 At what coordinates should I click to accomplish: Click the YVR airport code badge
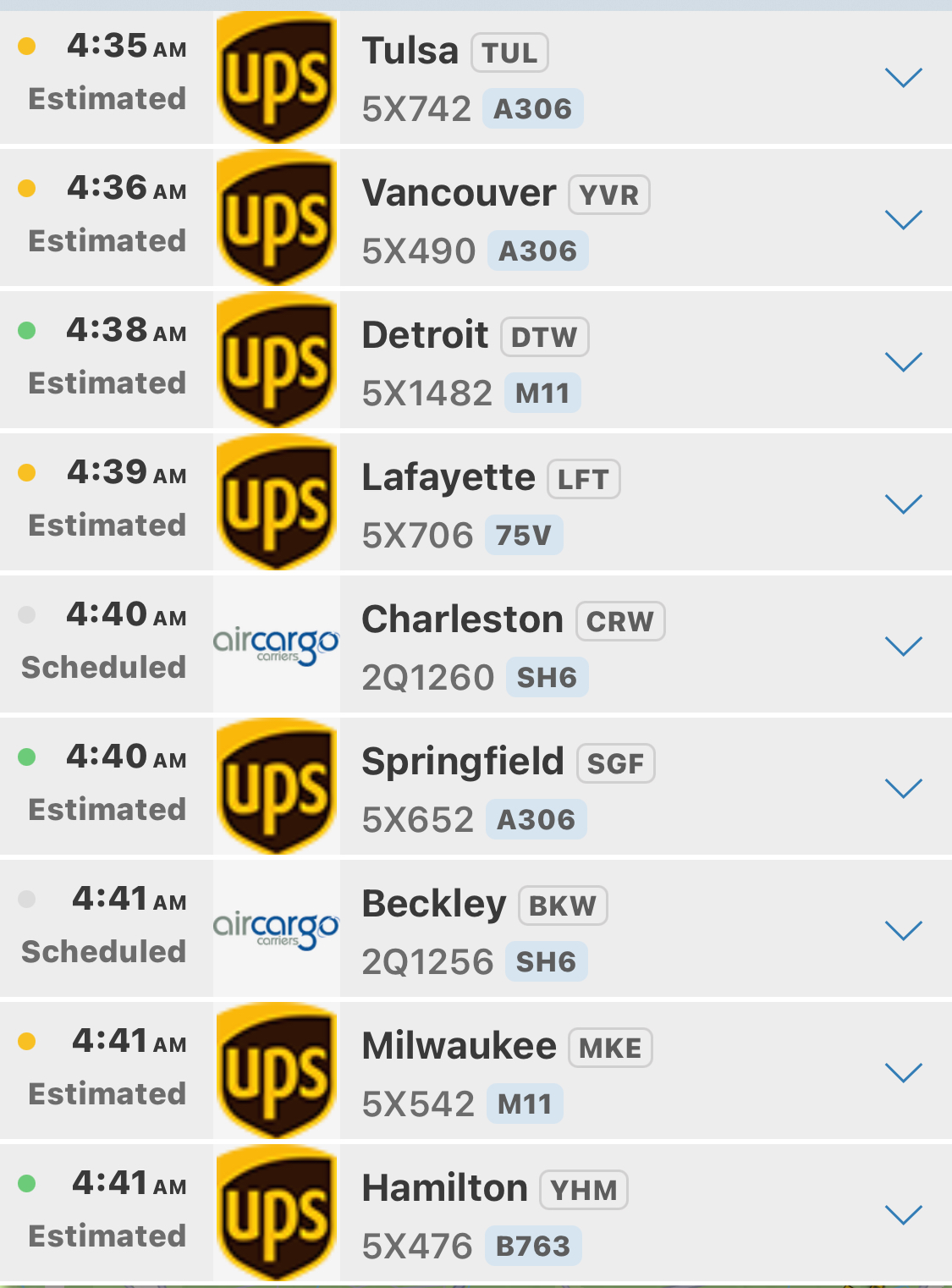tap(608, 195)
